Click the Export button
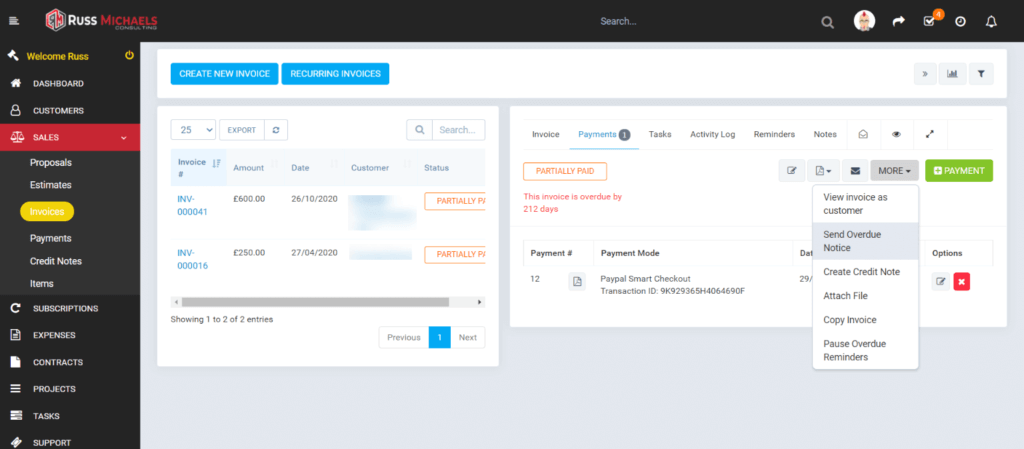This screenshot has width=1024, height=449. pos(242,130)
